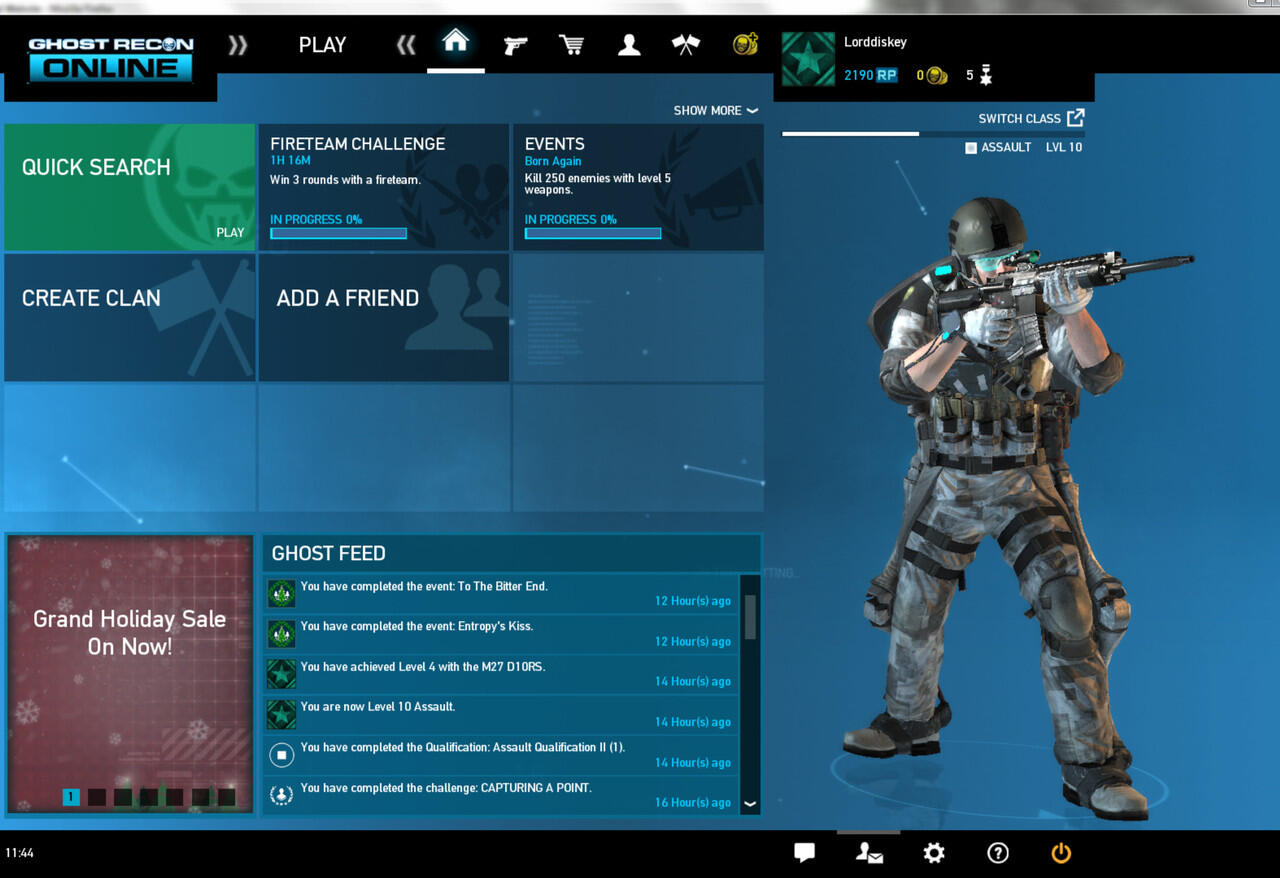Image resolution: width=1280 pixels, height=878 pixels.
Task: Open the friends mail icon
Action: tap(869, 853)
